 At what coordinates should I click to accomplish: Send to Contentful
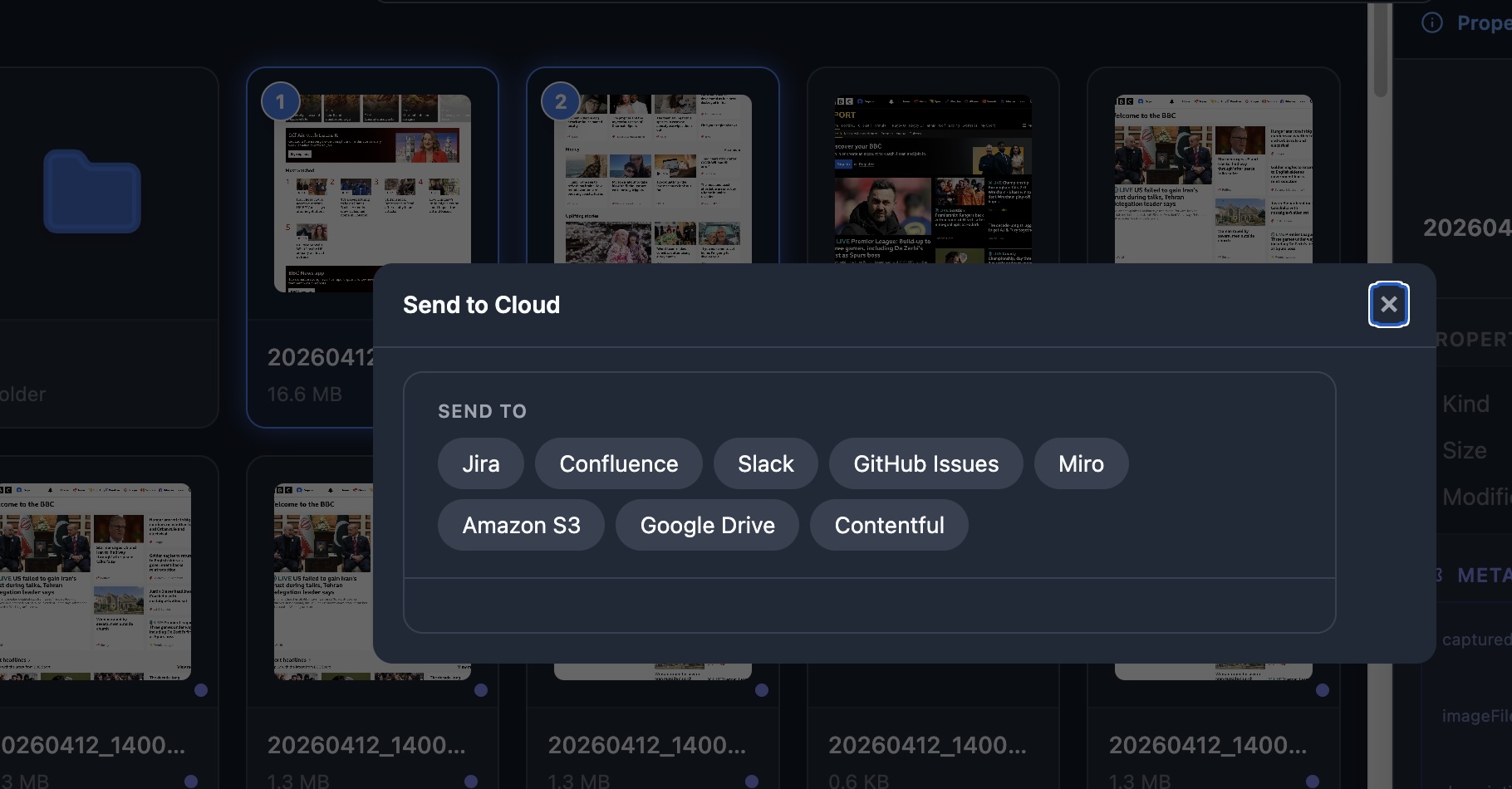tap(889, 525)
